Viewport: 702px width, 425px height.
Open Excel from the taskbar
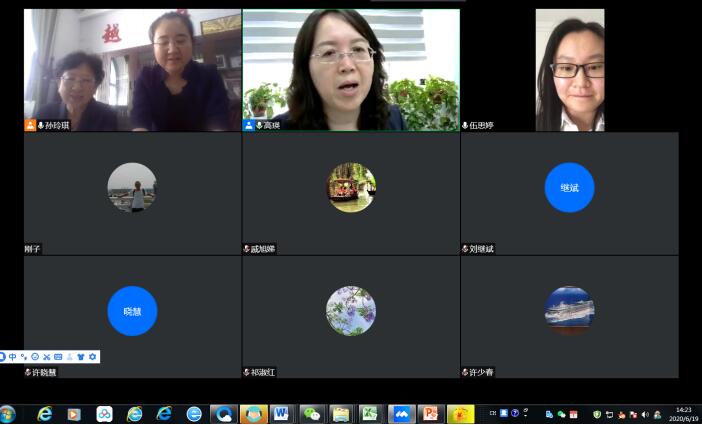(x=369, y=414)
